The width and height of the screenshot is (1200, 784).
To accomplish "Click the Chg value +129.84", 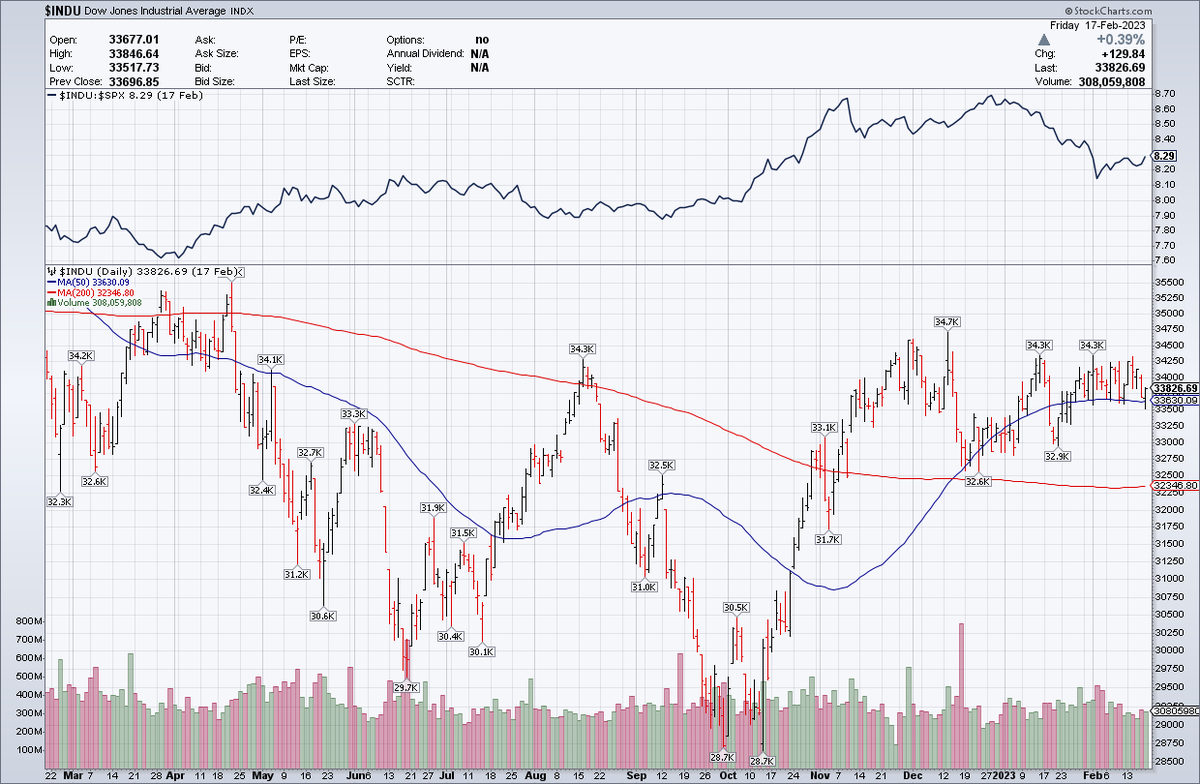I will point(1124,53).
